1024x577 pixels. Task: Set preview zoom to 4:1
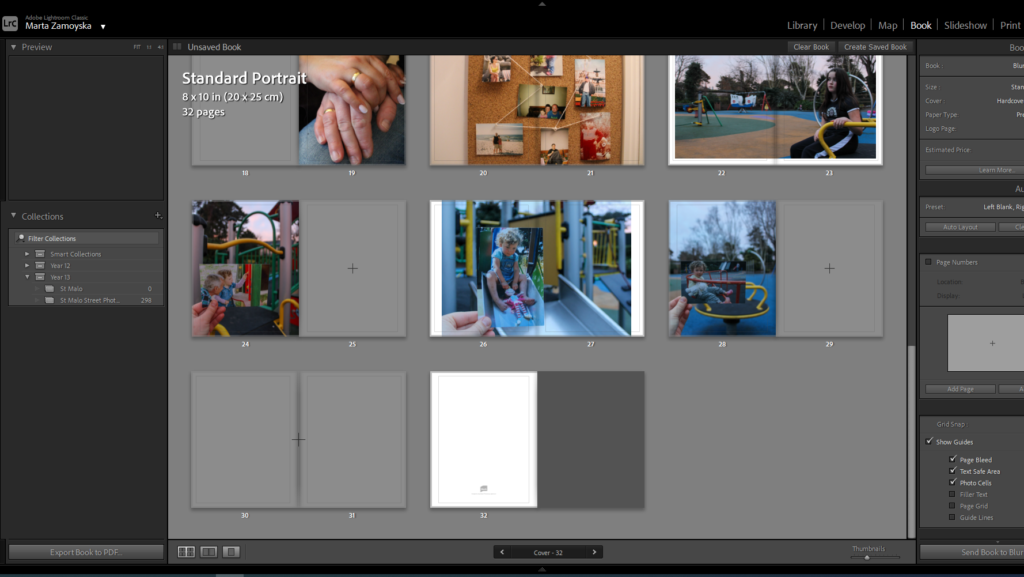click(x=160, y=47)
